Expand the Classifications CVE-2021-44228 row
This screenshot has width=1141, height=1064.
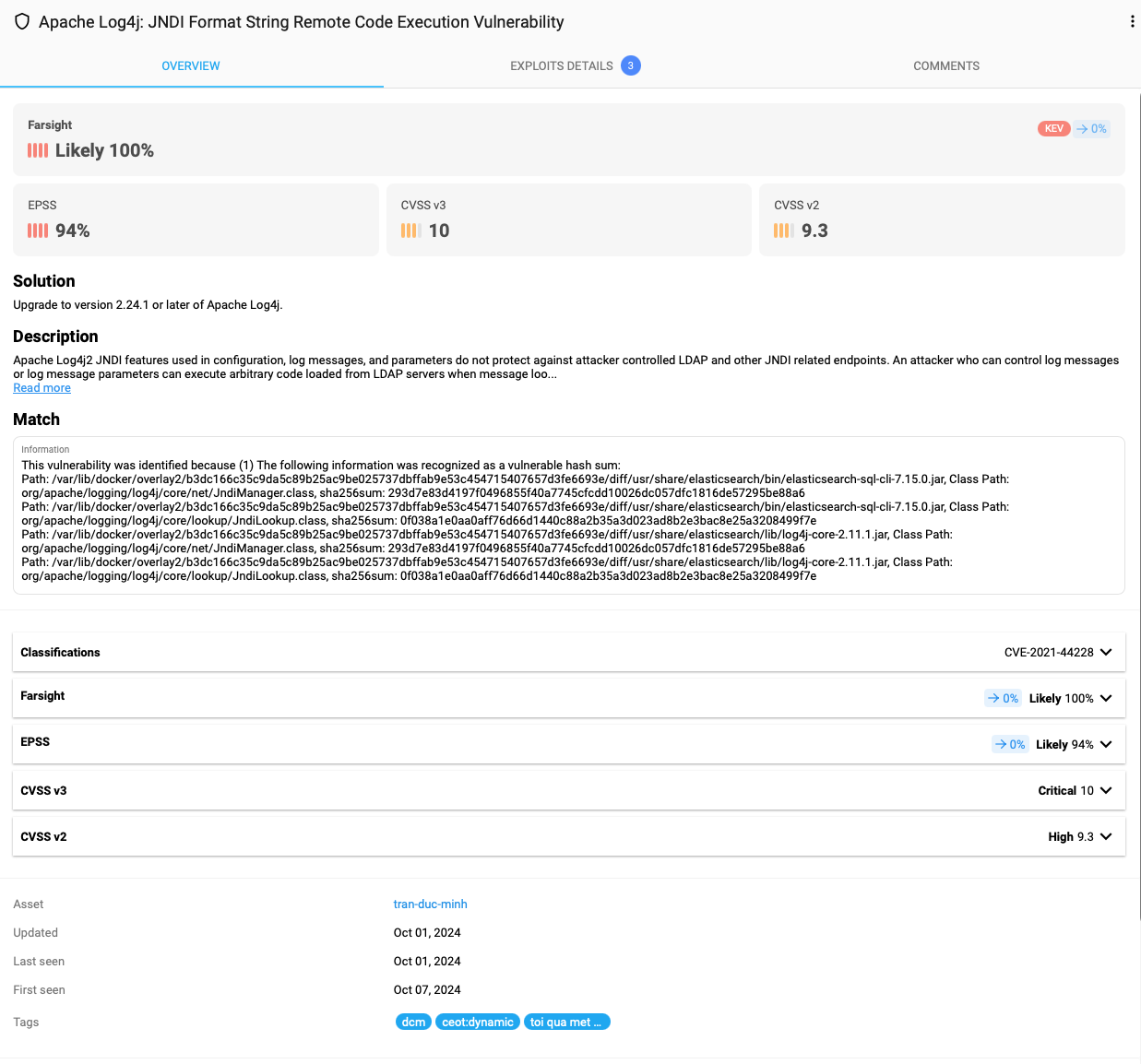point(1106,652)
